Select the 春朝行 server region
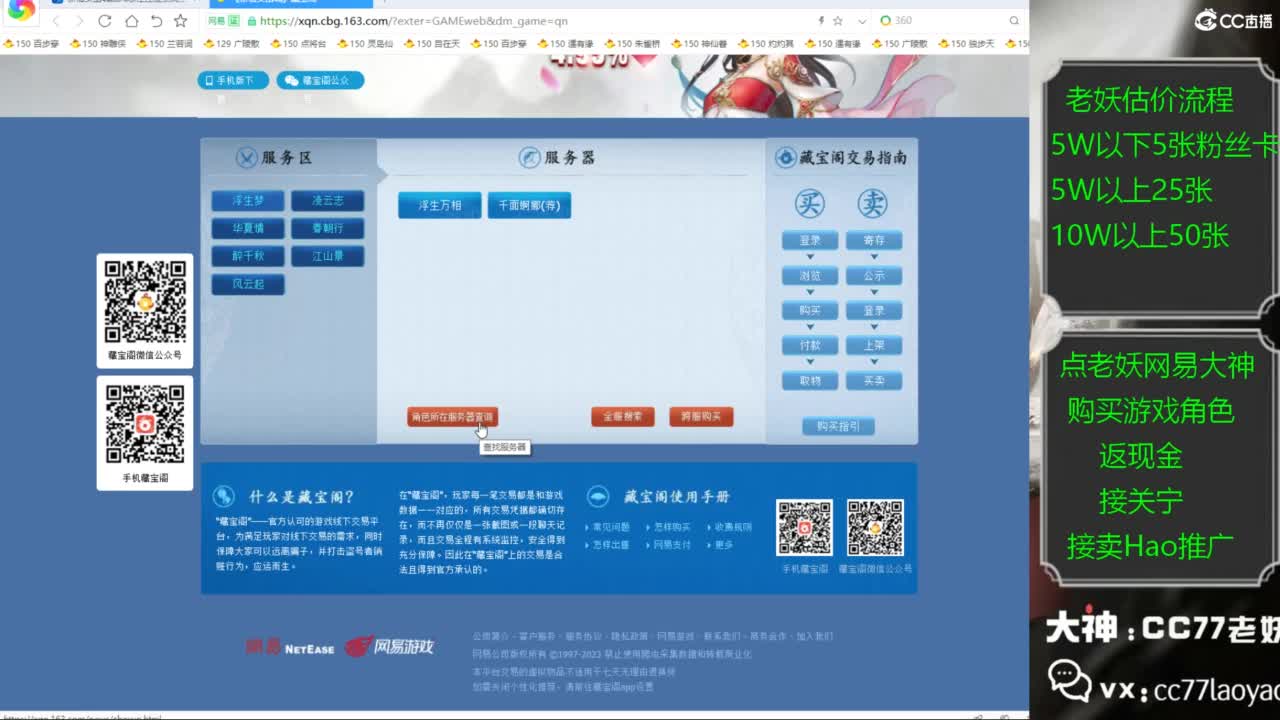The image size is (1280, 720). [327, 228]
